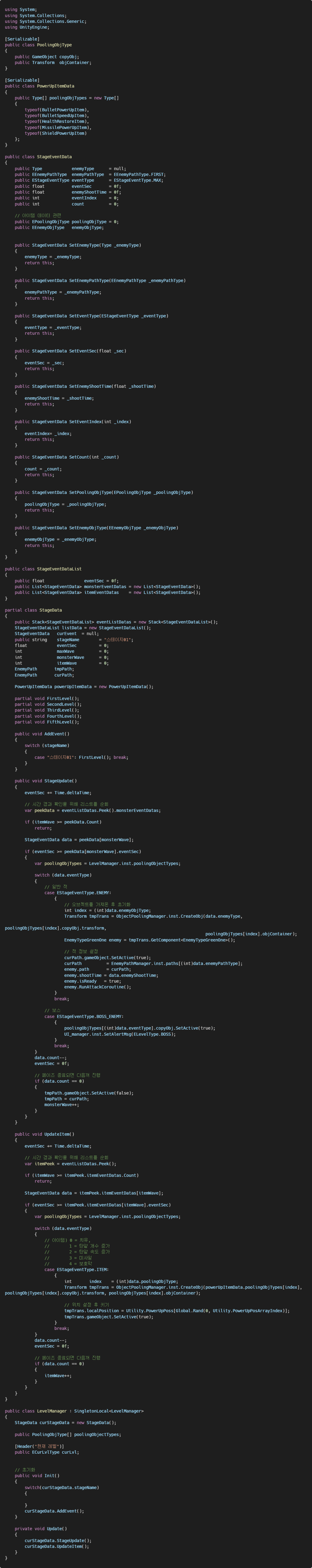This screenshot has width=312, height=1568.
Task: Click the "SetPoolingObjType" method signature
Action: coord(104,492)
